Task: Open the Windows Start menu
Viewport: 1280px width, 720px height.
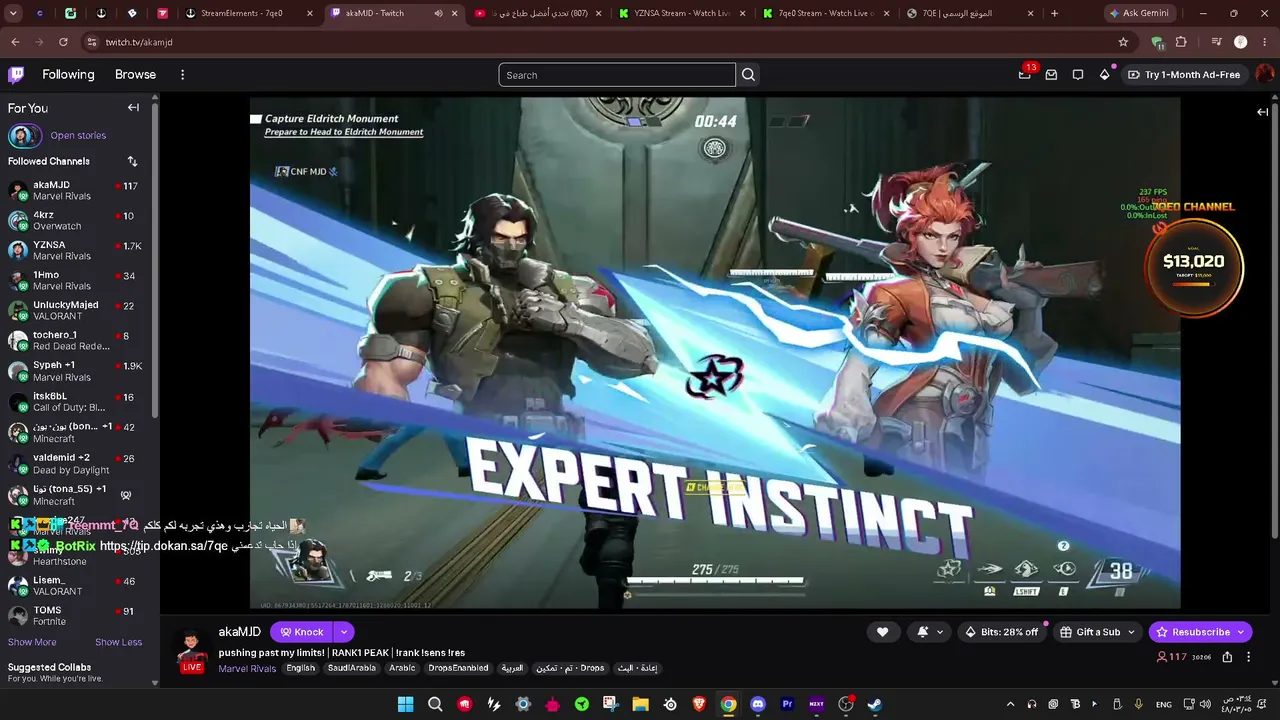Action: [406, 704]
